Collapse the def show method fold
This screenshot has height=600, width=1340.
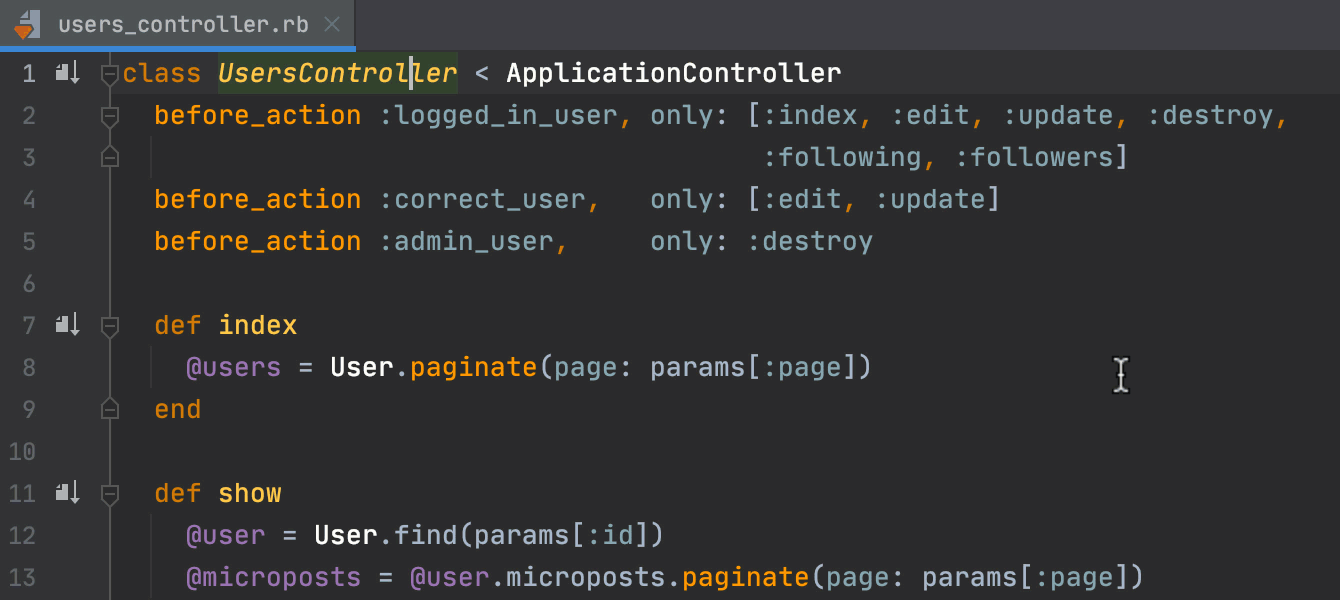[x=110, y=494]
